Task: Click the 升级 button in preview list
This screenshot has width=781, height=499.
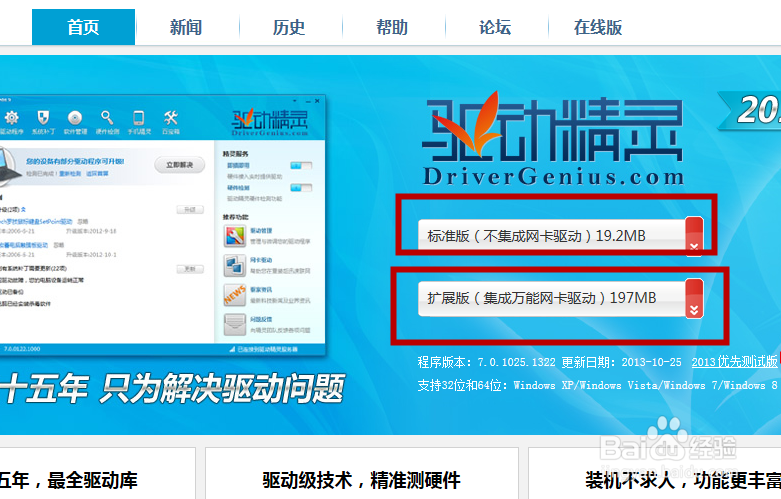Action: click(x=190, y=210)
